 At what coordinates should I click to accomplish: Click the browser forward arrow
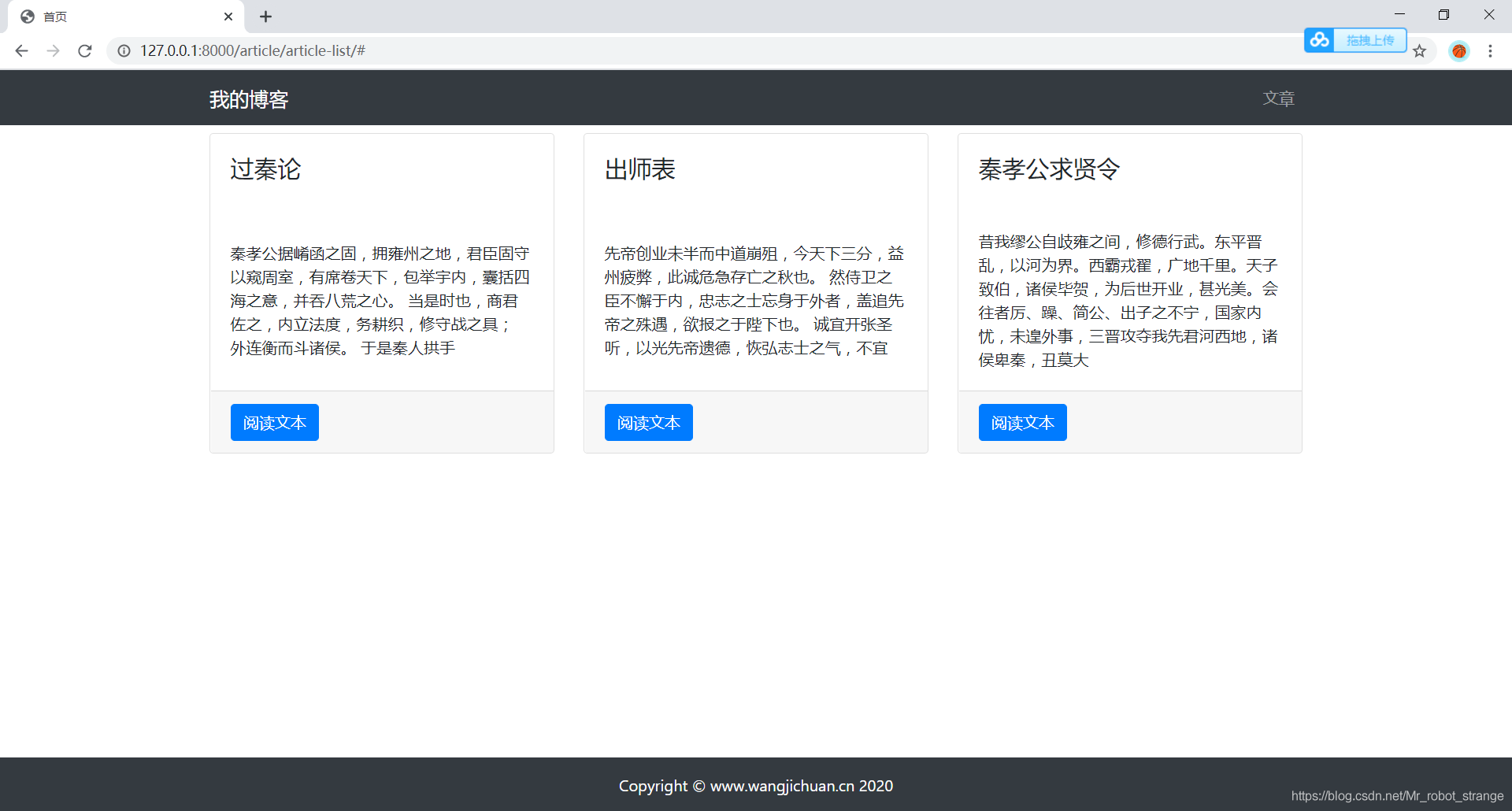53,51
